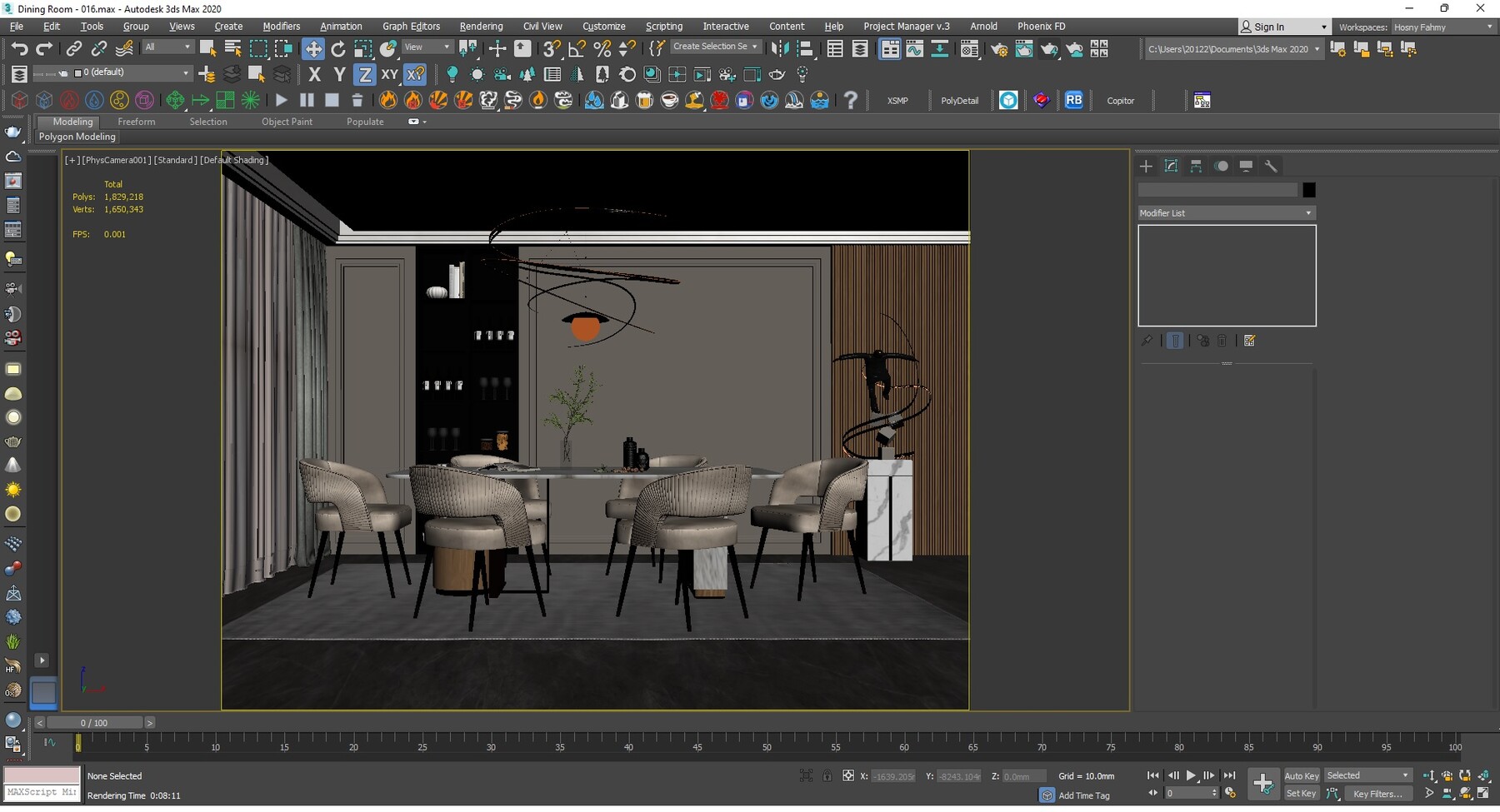The image size is (1500, 812).
Task: Open the selection filter All dropdown
Action: [167, 47]
